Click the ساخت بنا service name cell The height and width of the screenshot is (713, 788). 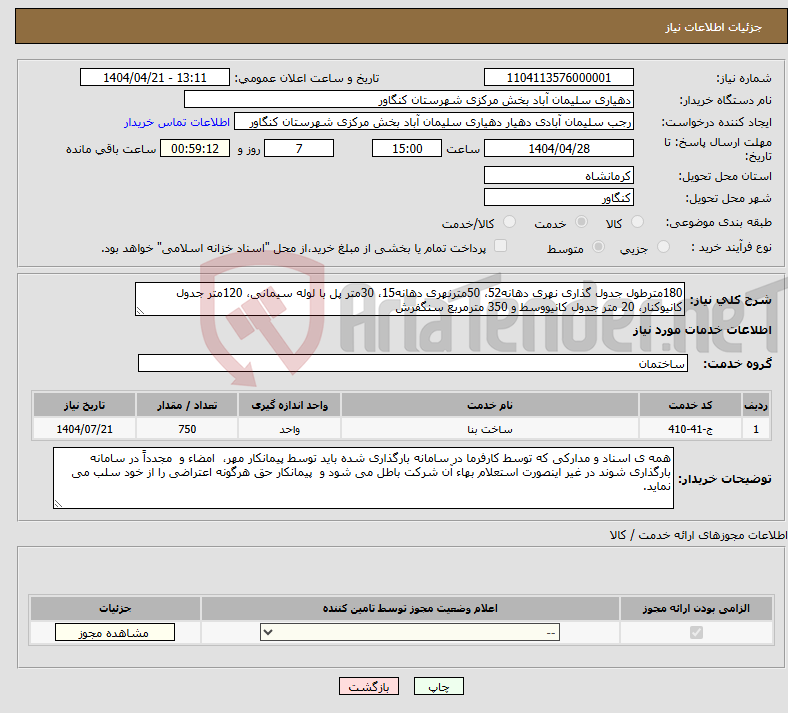tap(490, 429)
